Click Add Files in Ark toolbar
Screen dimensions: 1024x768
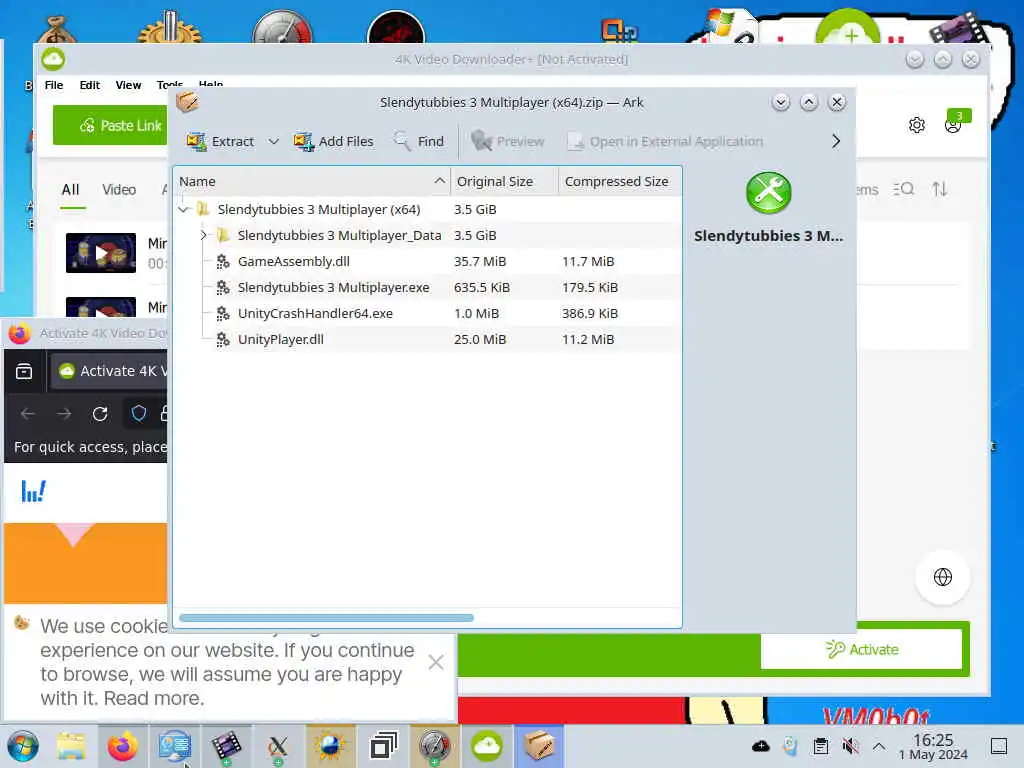click(333, 141)
